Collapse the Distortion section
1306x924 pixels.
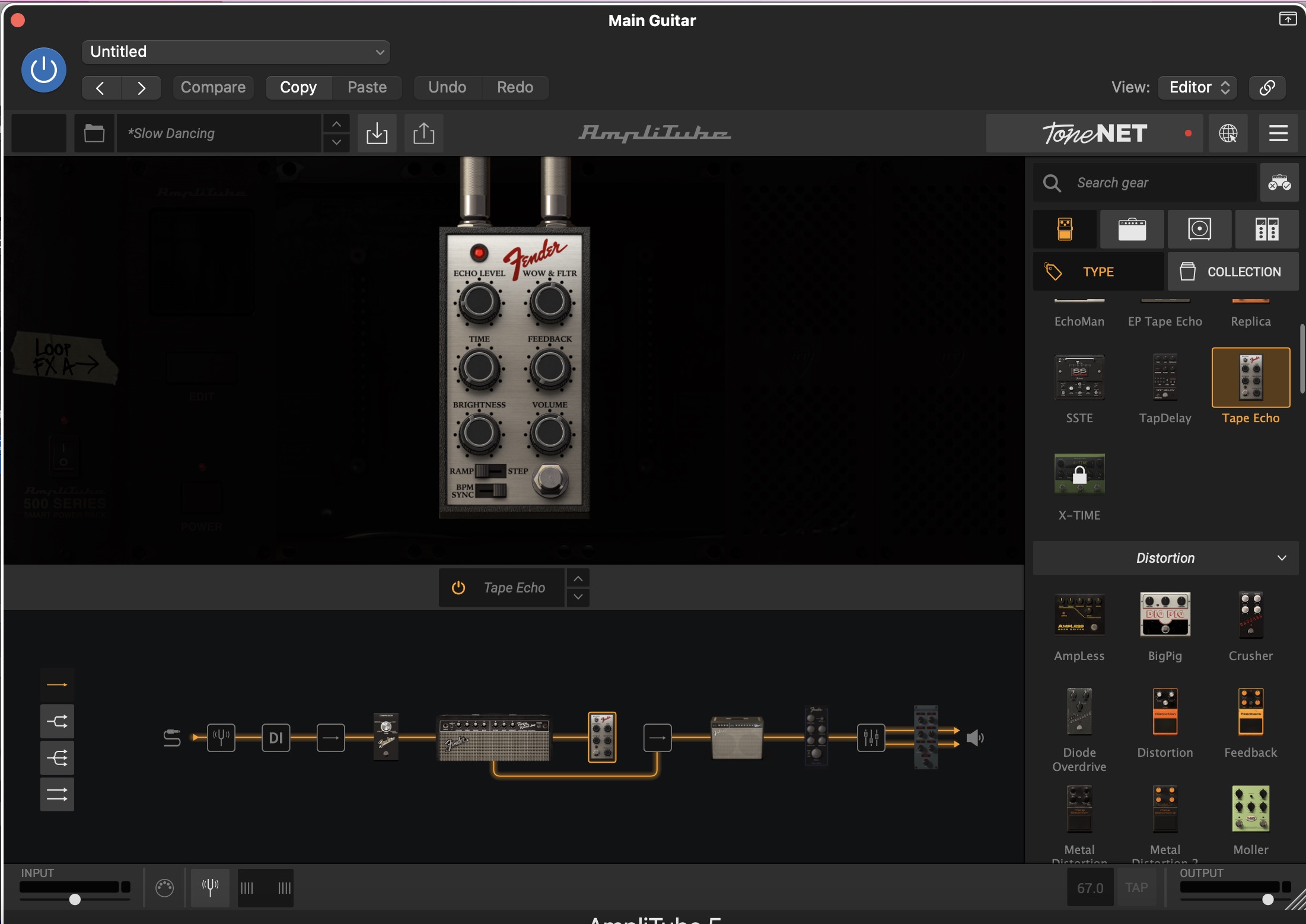pyautogui.click(x=1165, y=558)
